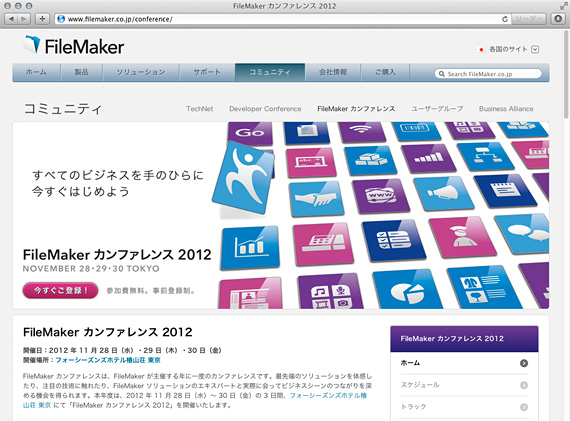This screenshot has height=421, width=570.
Task: Open the ユーザーグループ sub-navigation link
Action: tap(437, 109)
